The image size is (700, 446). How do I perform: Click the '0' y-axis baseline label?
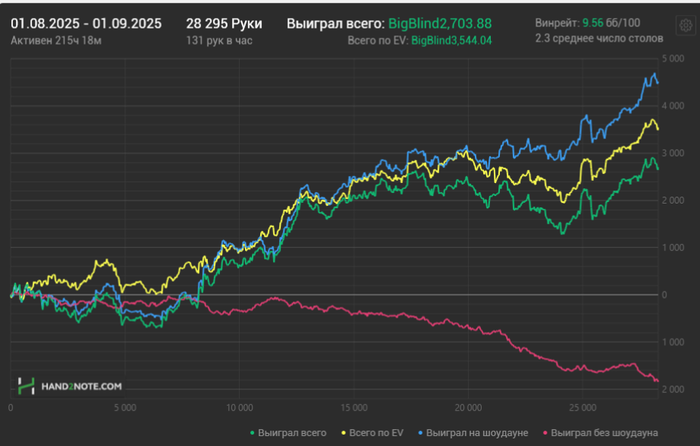tap(664, 295)
